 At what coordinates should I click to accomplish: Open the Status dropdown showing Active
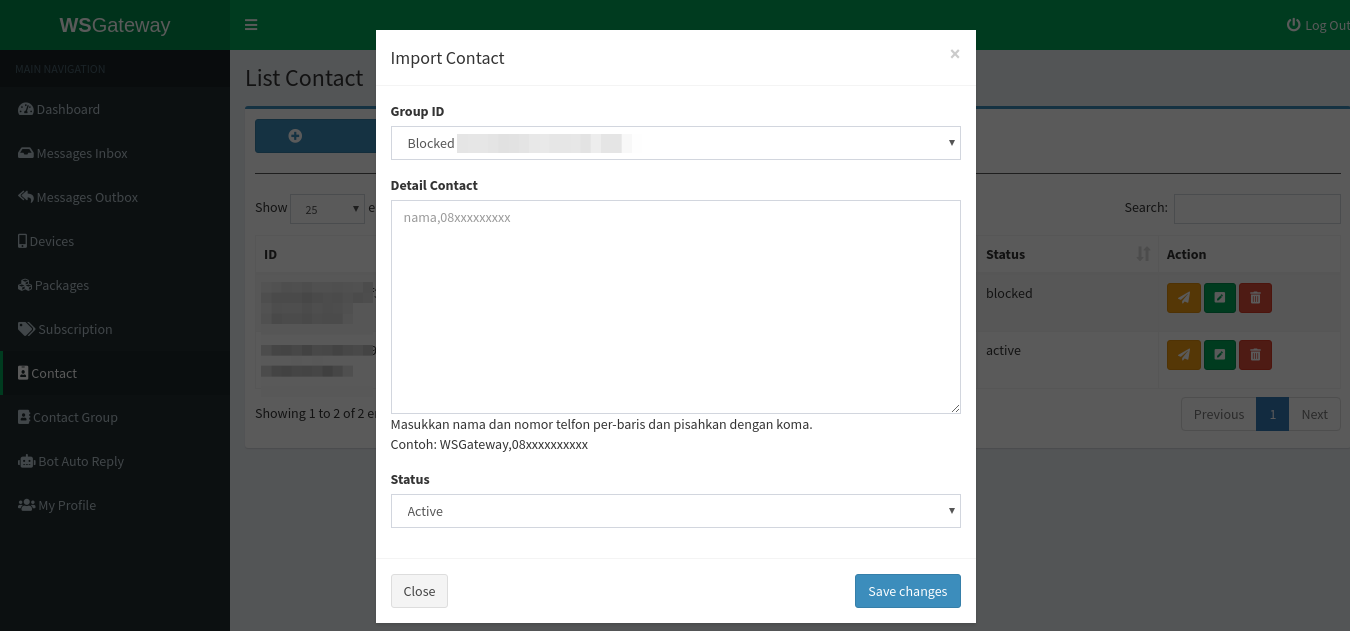coord(675,511)
